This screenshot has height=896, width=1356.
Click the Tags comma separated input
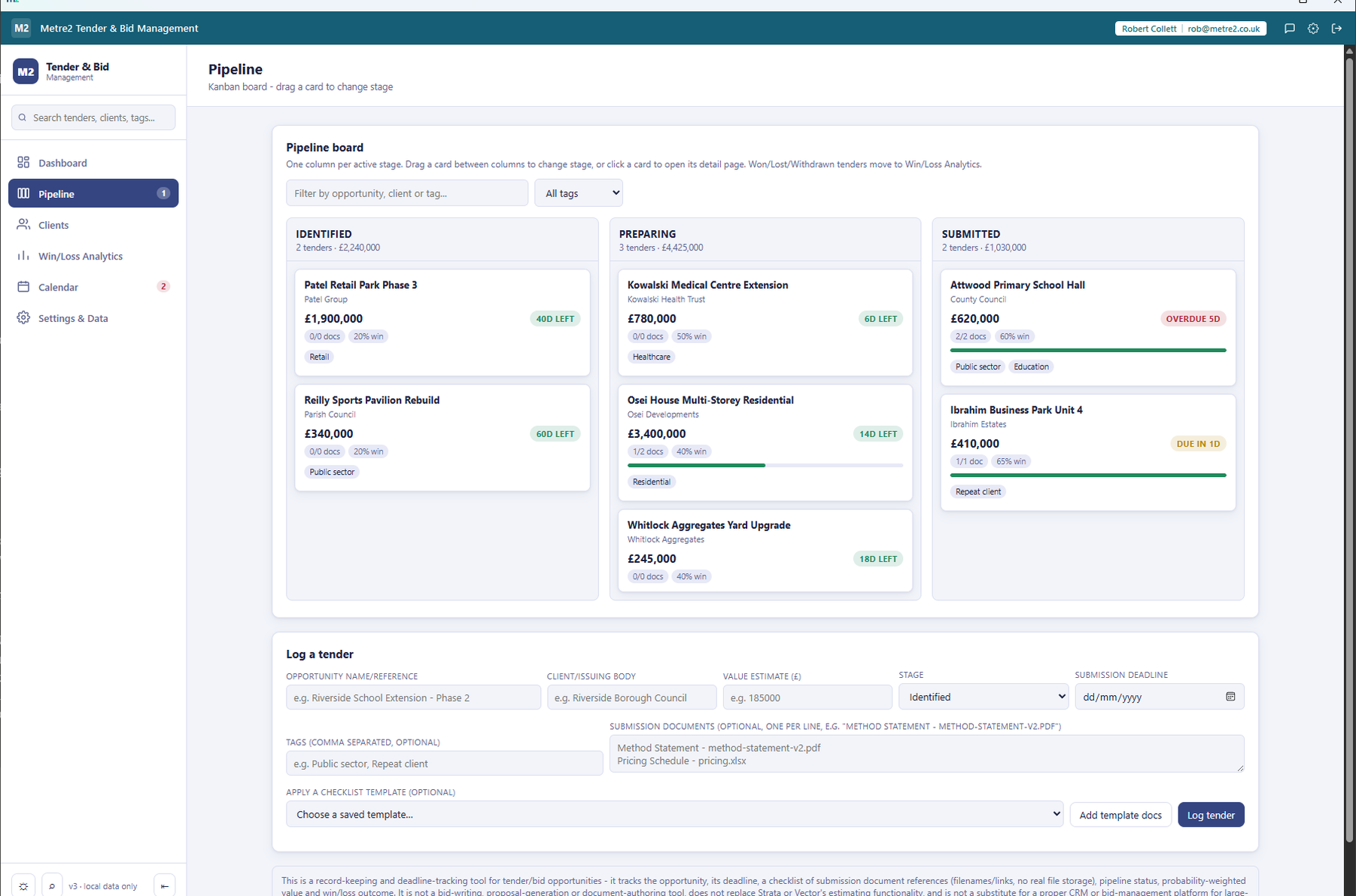(444, 763)
